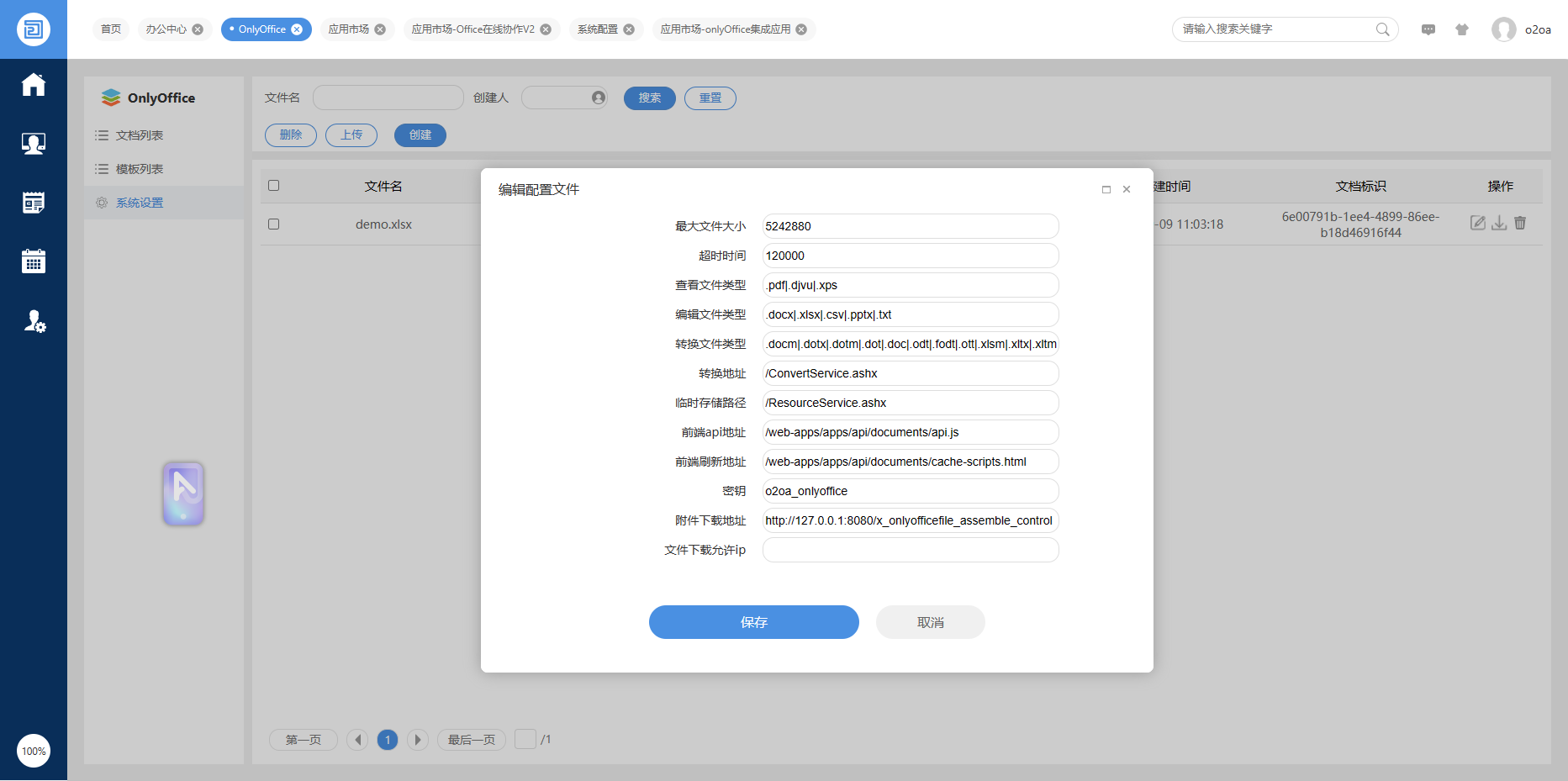
Task: Close the 应用市场-Office在线协作V2 tab
Action: coord(546,29)
